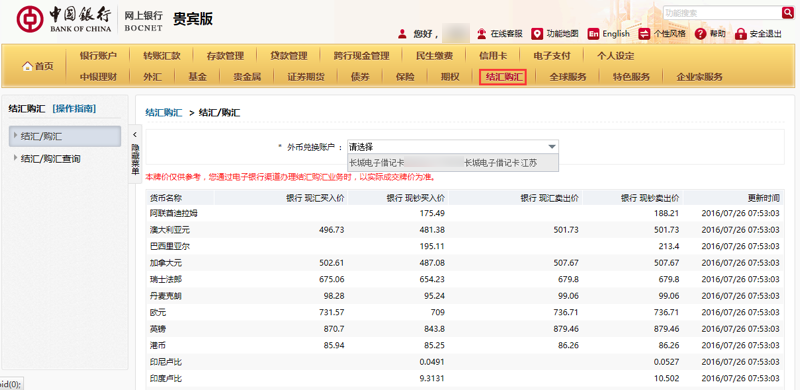Screen dimensions: 800x390
Task: Click 安全退出 secure logout
Action: [758, 34]
